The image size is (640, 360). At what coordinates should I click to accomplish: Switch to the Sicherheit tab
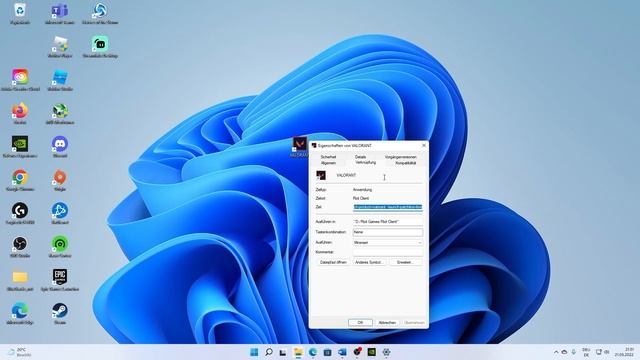pyautogui.click(x=328, y=157)
